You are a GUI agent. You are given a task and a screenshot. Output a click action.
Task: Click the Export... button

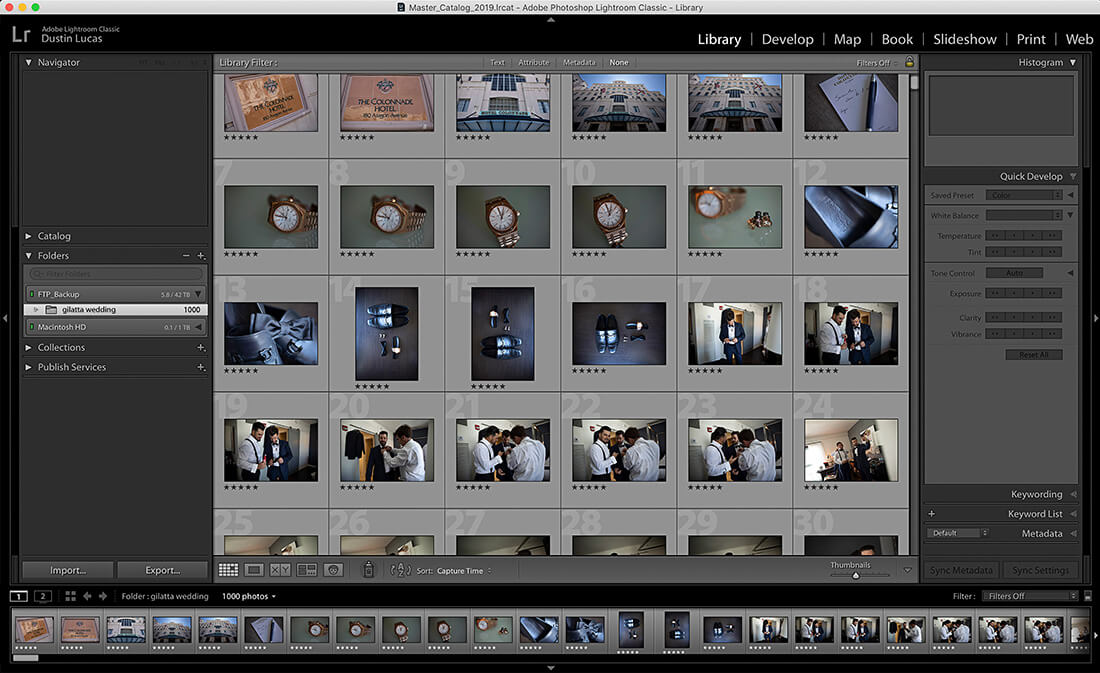[x=163, y=570]
